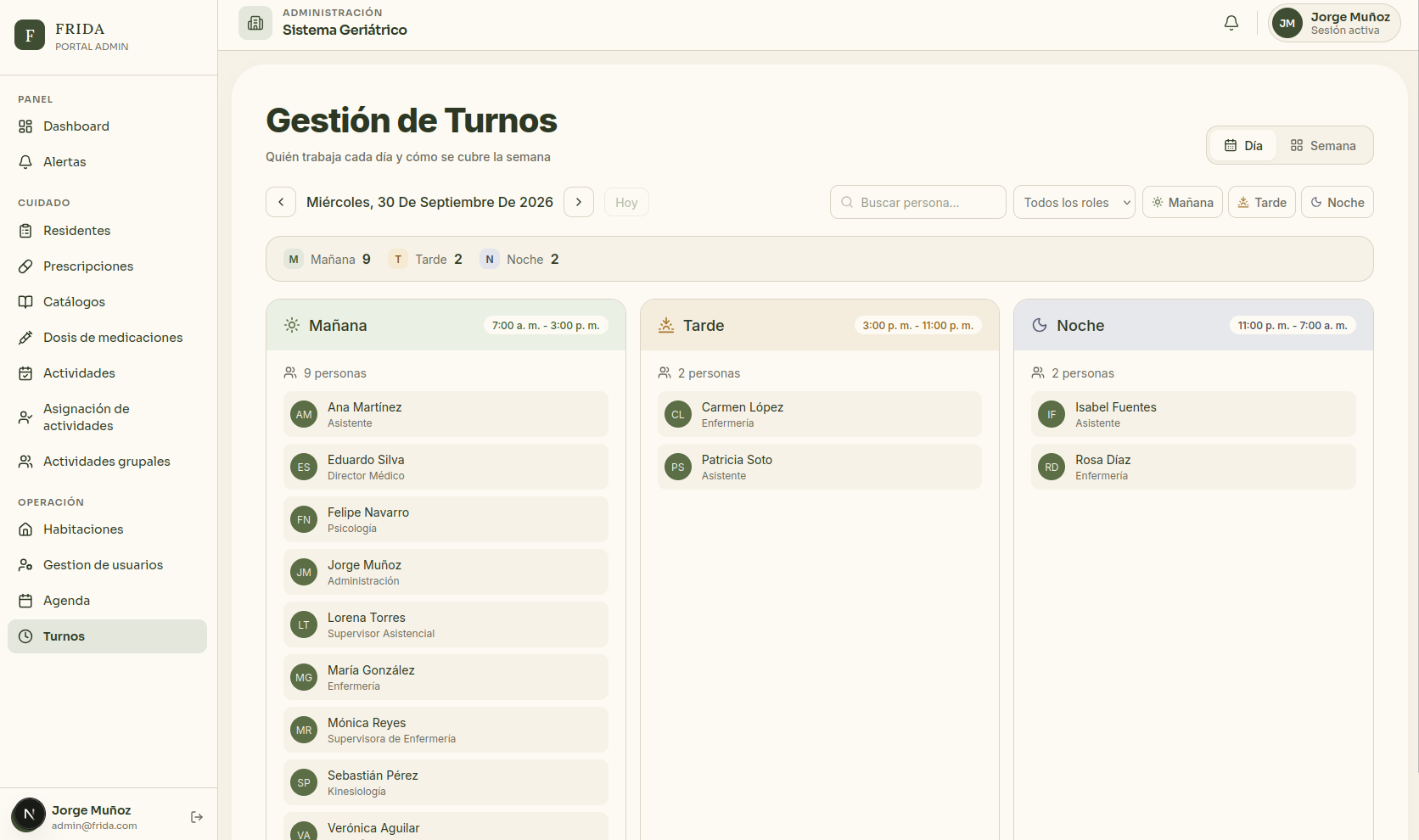Click the N badge in the summary bar
This screenshot has width=1419, height=840.
(490, 259)
